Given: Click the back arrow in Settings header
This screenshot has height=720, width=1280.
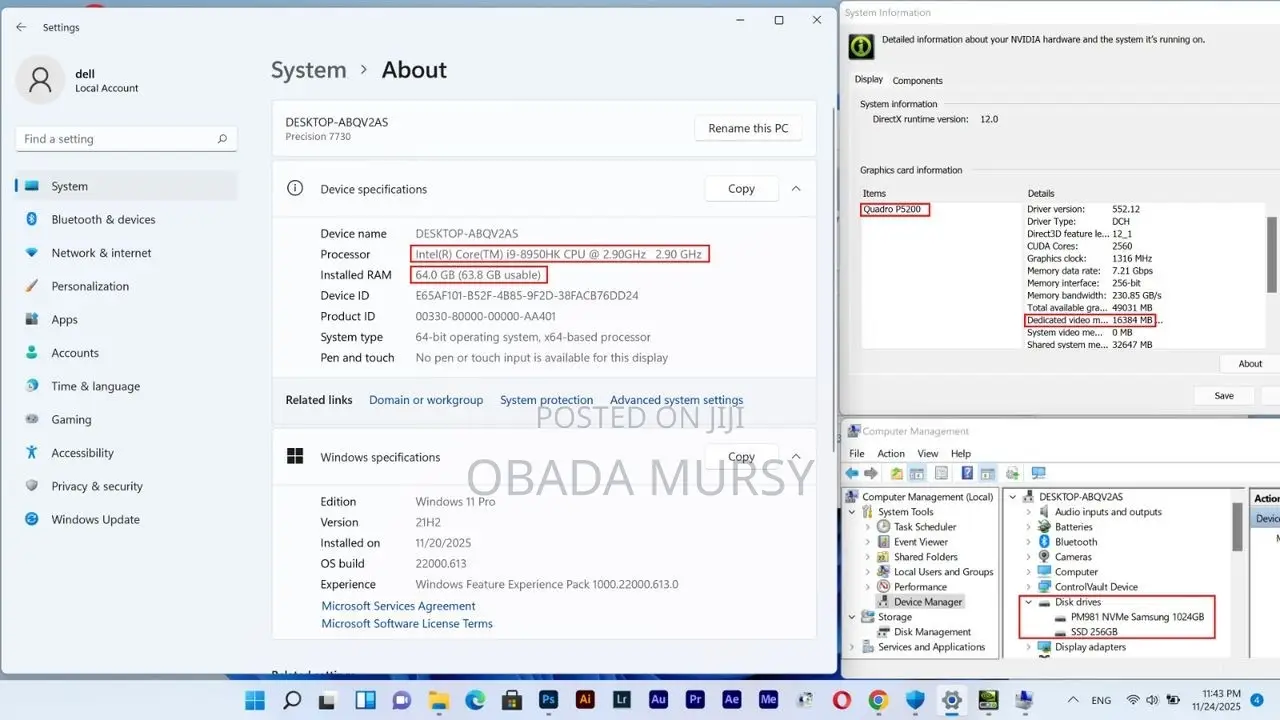Looking at the screenshot, I should (x=21, y=27).
